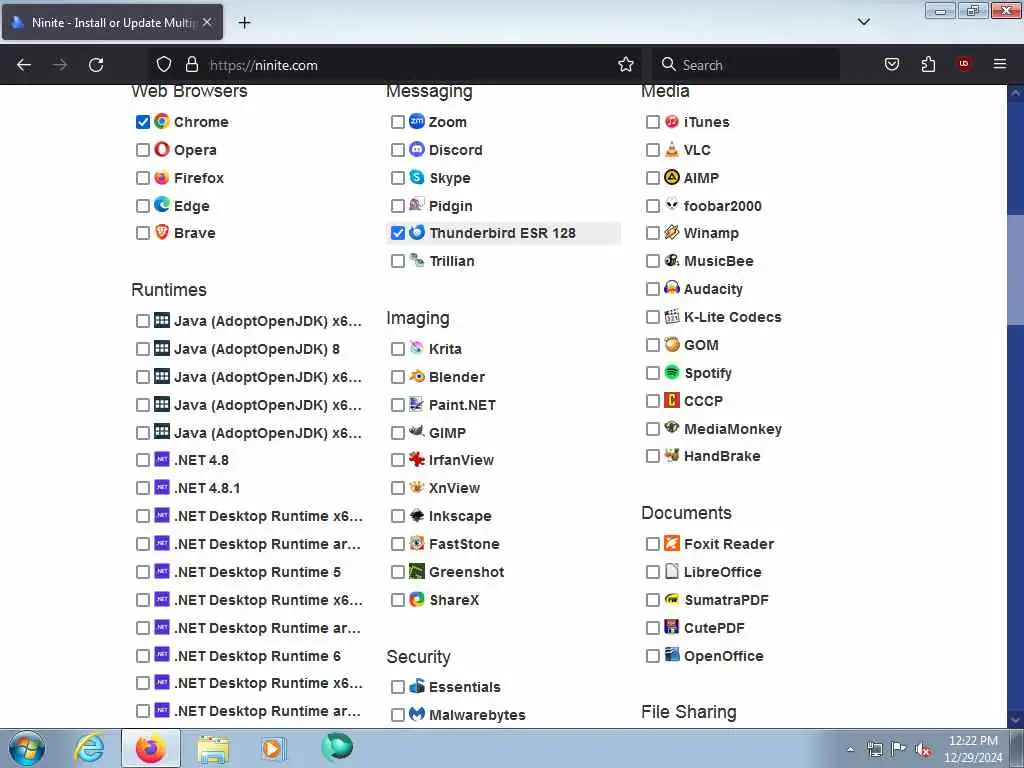This screenshot has width=1024, height=768.
Task: Open the Firefox application menu
Action: (x=999, y=64)
